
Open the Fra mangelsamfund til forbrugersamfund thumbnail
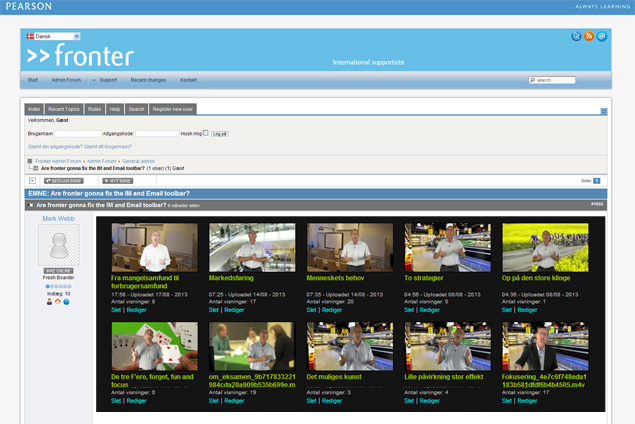coord(155,247)
